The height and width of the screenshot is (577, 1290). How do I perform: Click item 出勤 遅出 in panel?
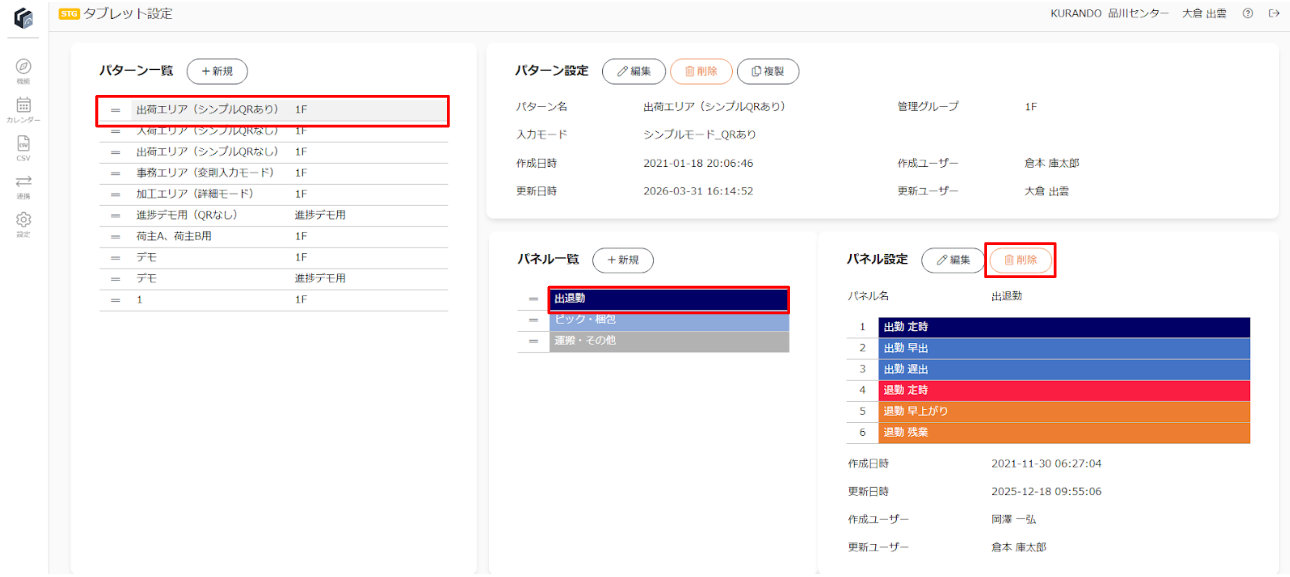(1064, 369)
